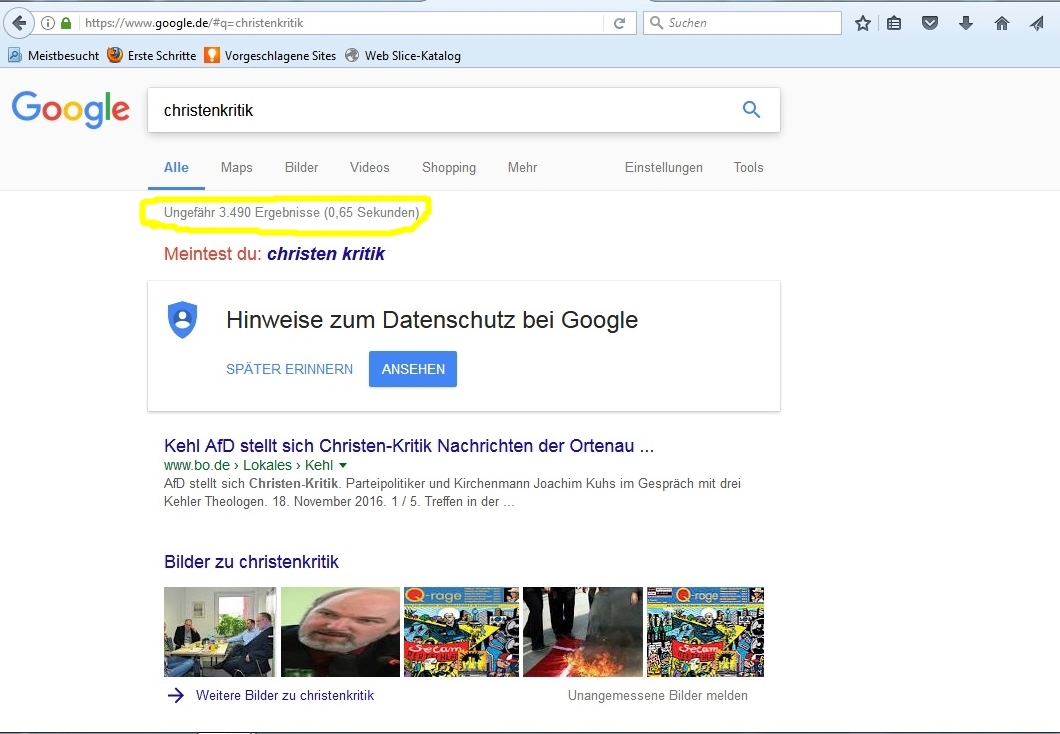Open the last Q-rage comic thumbnail
Viewport: 1060px width, 734px height.
705,632
